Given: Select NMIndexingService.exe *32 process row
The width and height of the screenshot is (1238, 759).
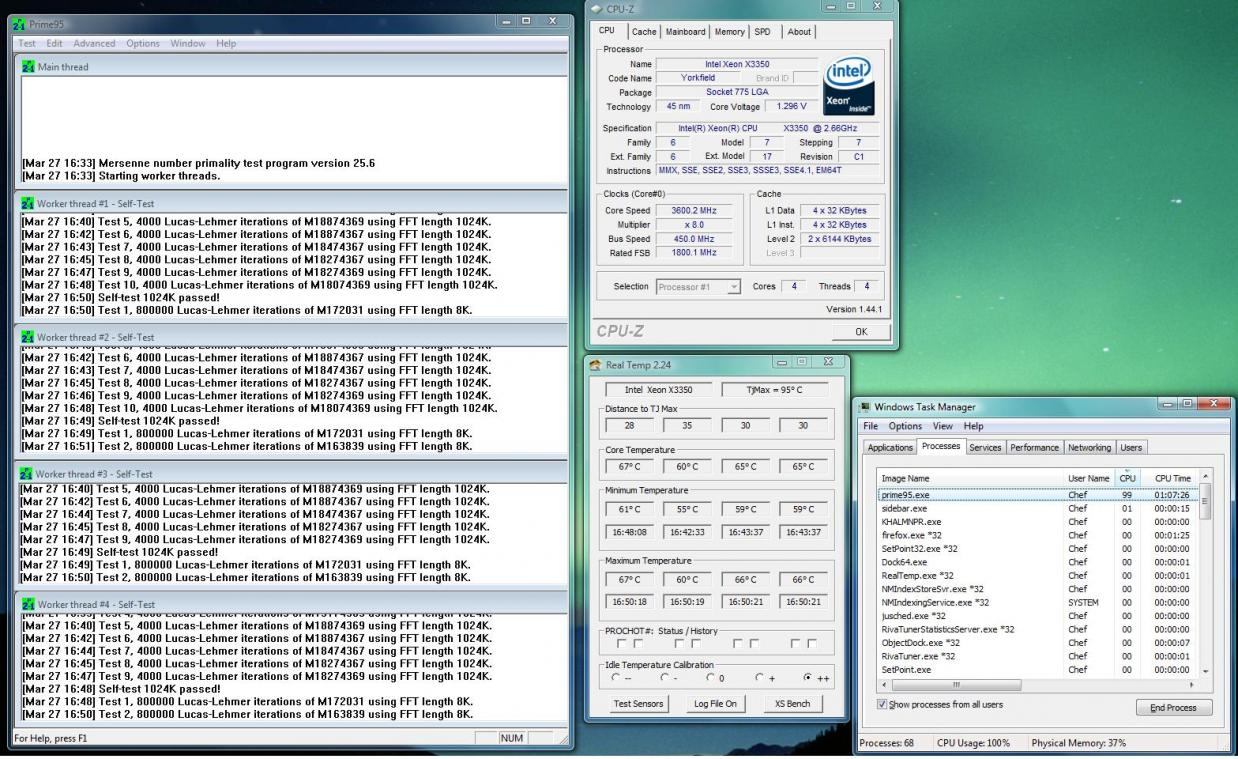Looking at the screenshot, I should 1037,602.
